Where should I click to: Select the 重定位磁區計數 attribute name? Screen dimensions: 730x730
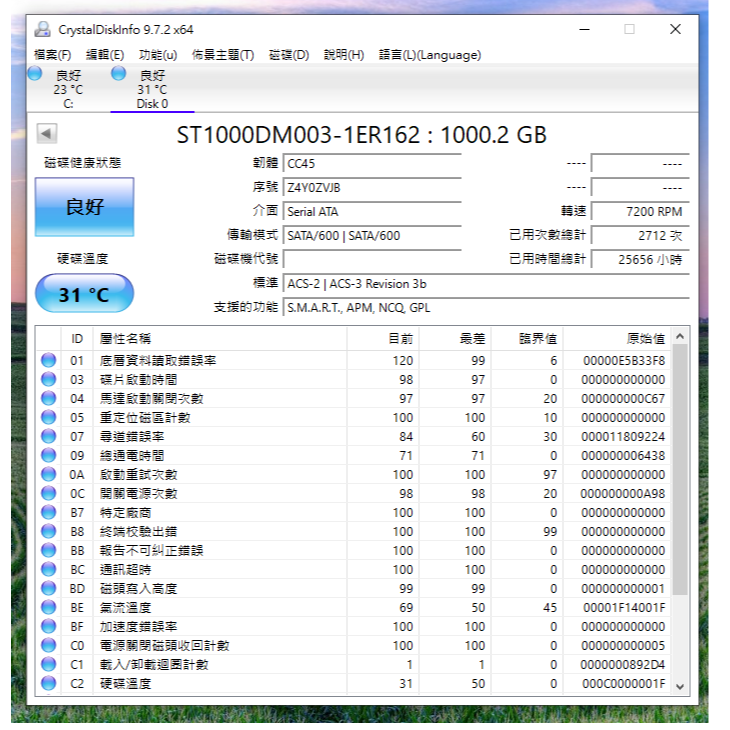145,418
